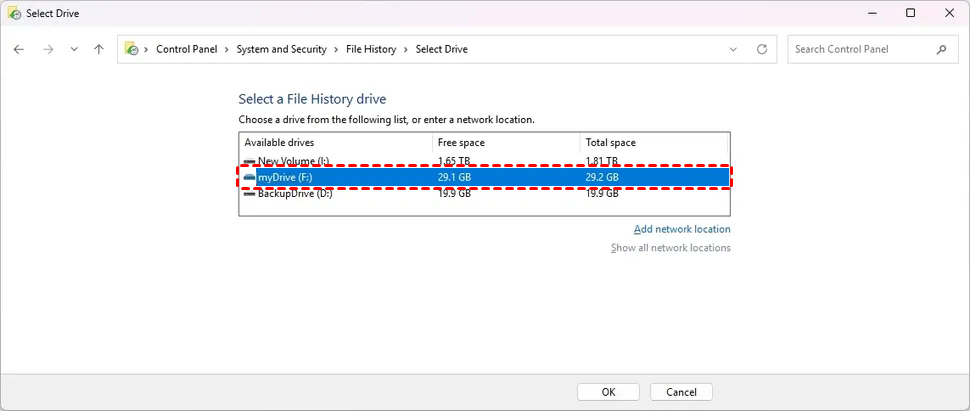Open Control Panel in the breadcrumb
970x411 pixels.
(x=188, y=49)
